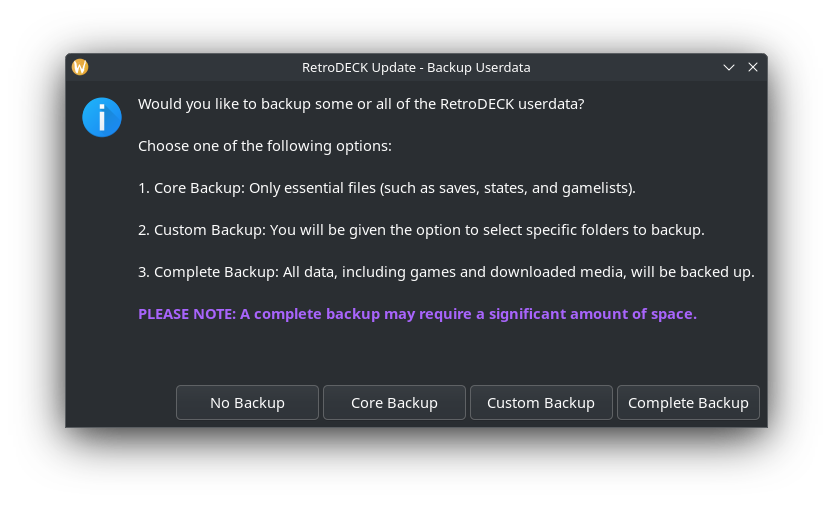Click the "2. Custom Backup" description line
Image resolution: width=833 pixels, height=505 pixels.
click(x=421, y=230)
